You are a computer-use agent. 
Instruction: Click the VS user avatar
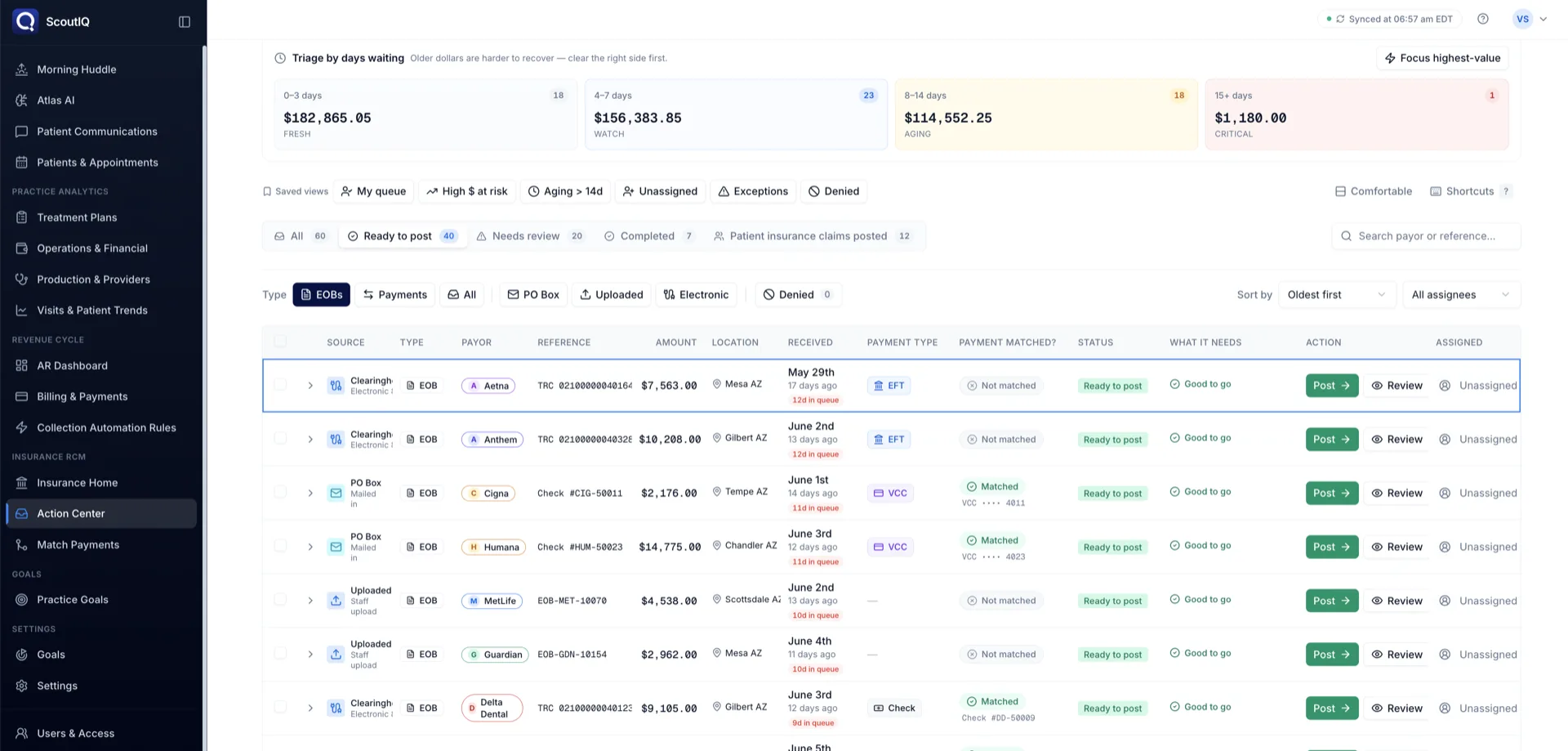point(1522,19)
